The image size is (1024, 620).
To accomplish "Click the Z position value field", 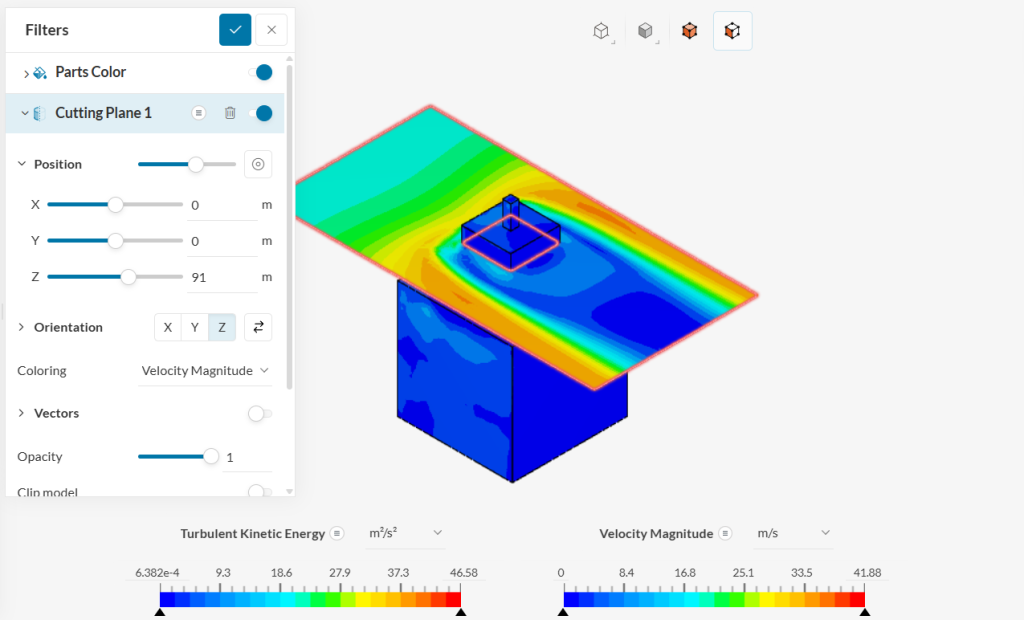I will click(222, 277).
